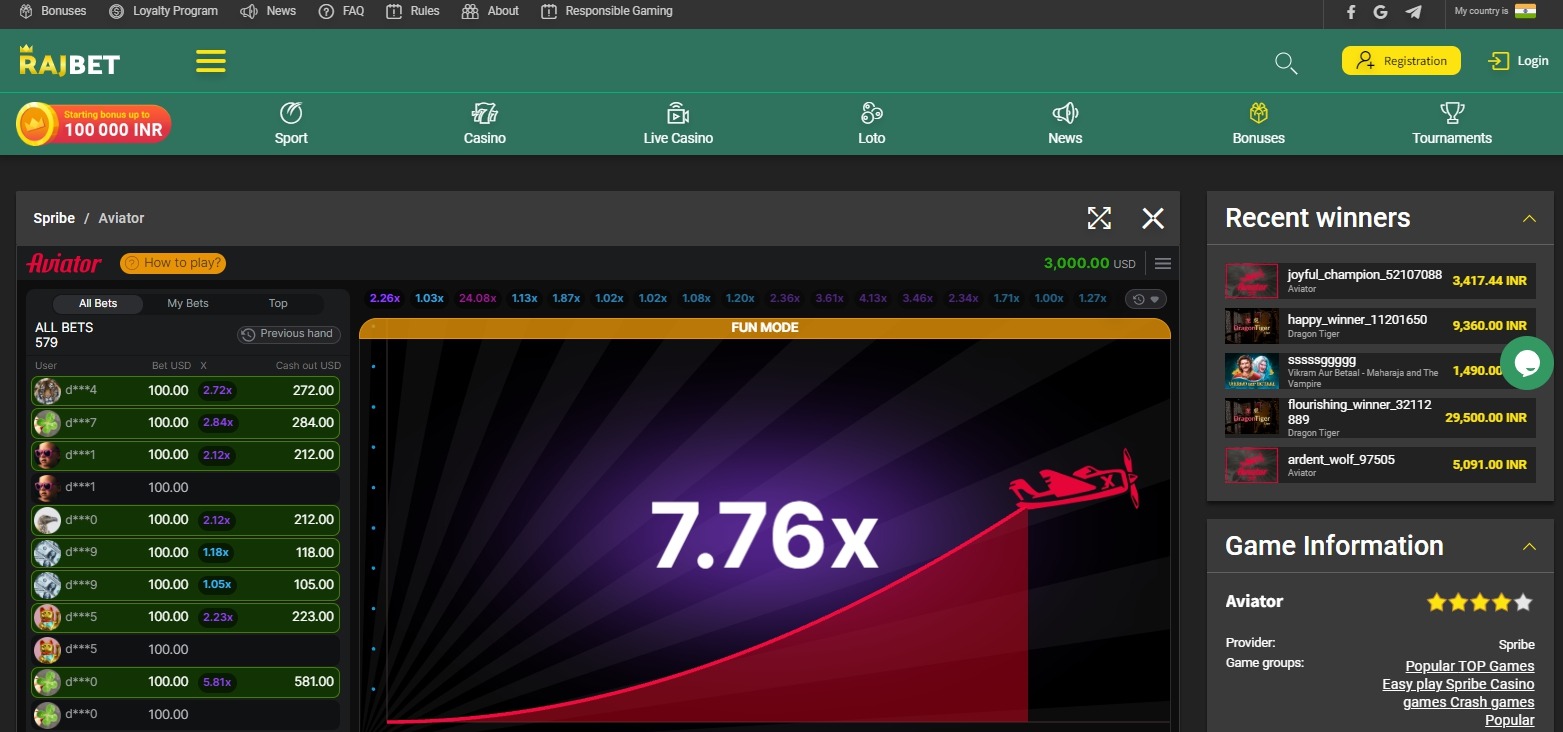Open sssssggggg Vikram Aur Betaal thumbnail

pyautogui.click(x=1252, y=371)
